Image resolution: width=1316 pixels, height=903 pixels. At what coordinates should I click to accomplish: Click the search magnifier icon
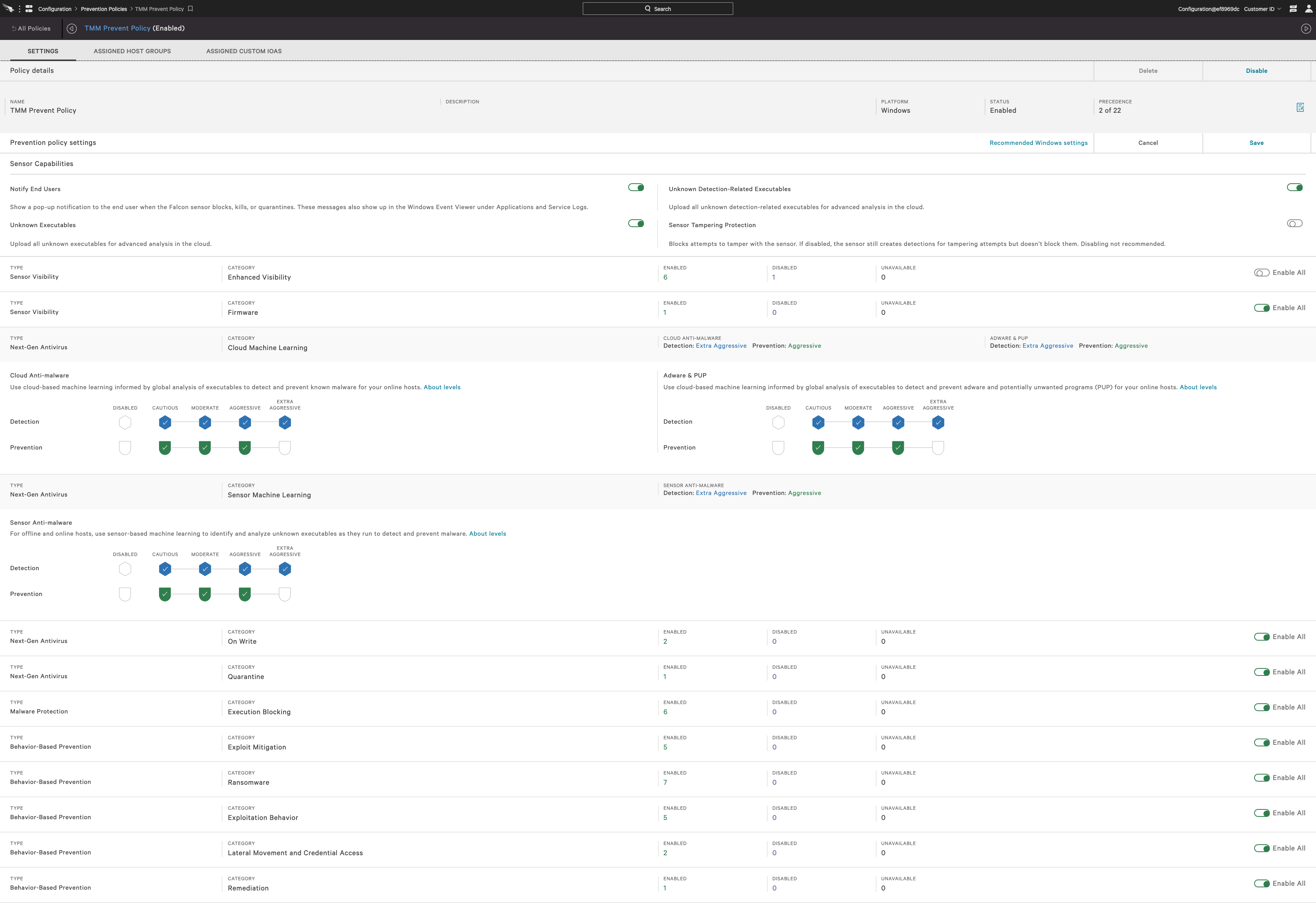point(648,9)
